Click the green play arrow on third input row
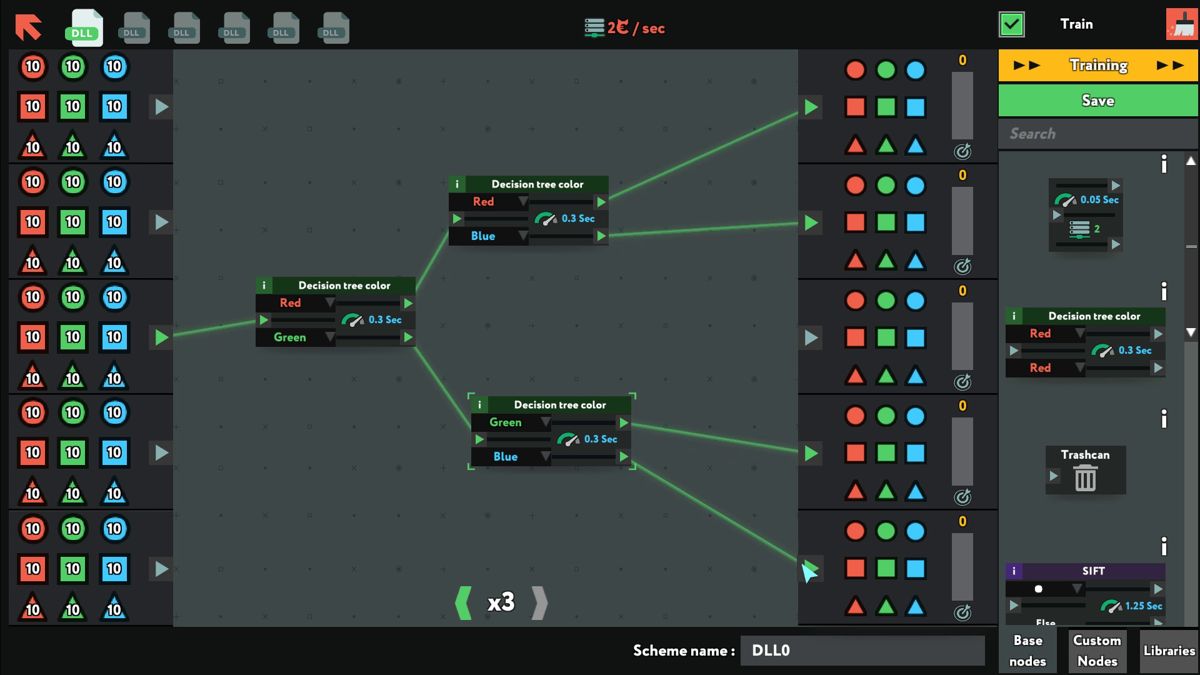Screen dimensions: 1200x675 click(x=161, y=338)
